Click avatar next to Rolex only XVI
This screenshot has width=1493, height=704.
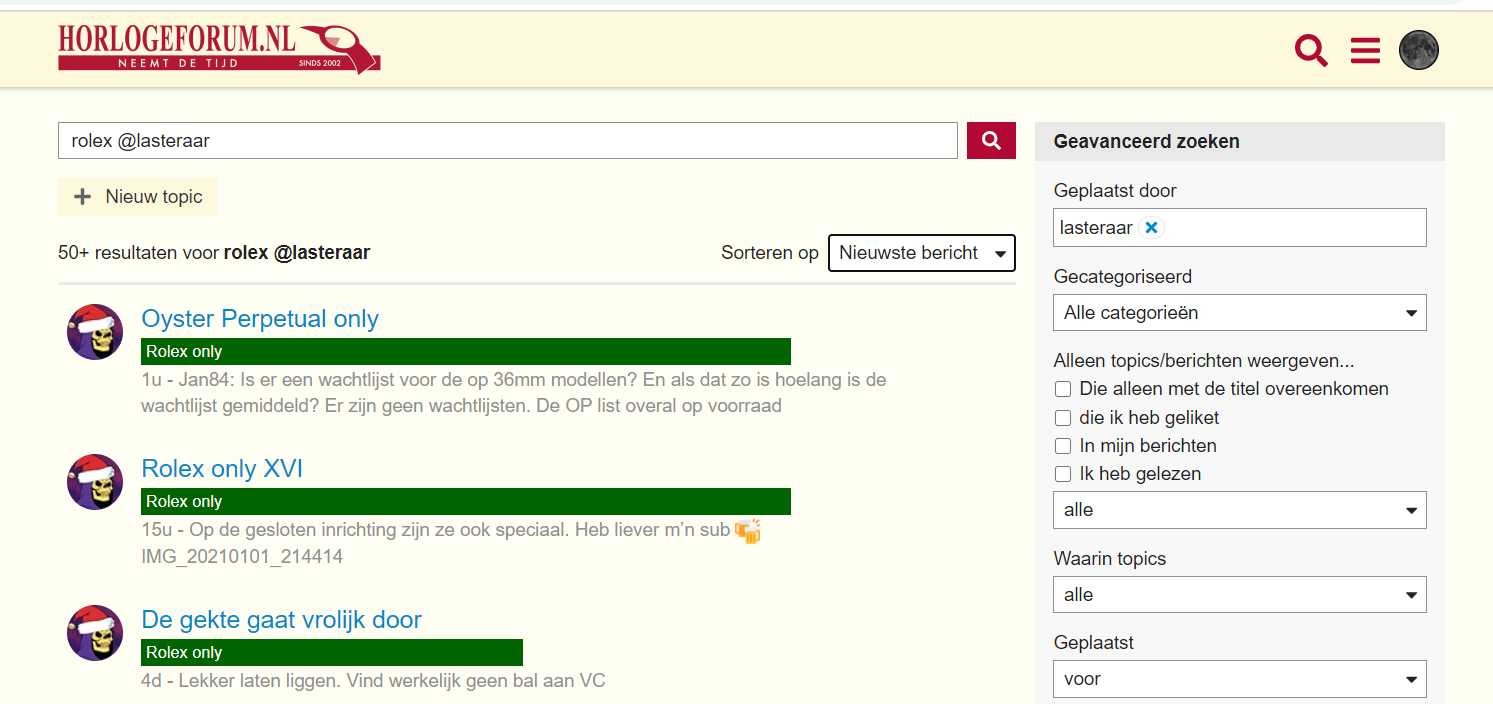95,482
